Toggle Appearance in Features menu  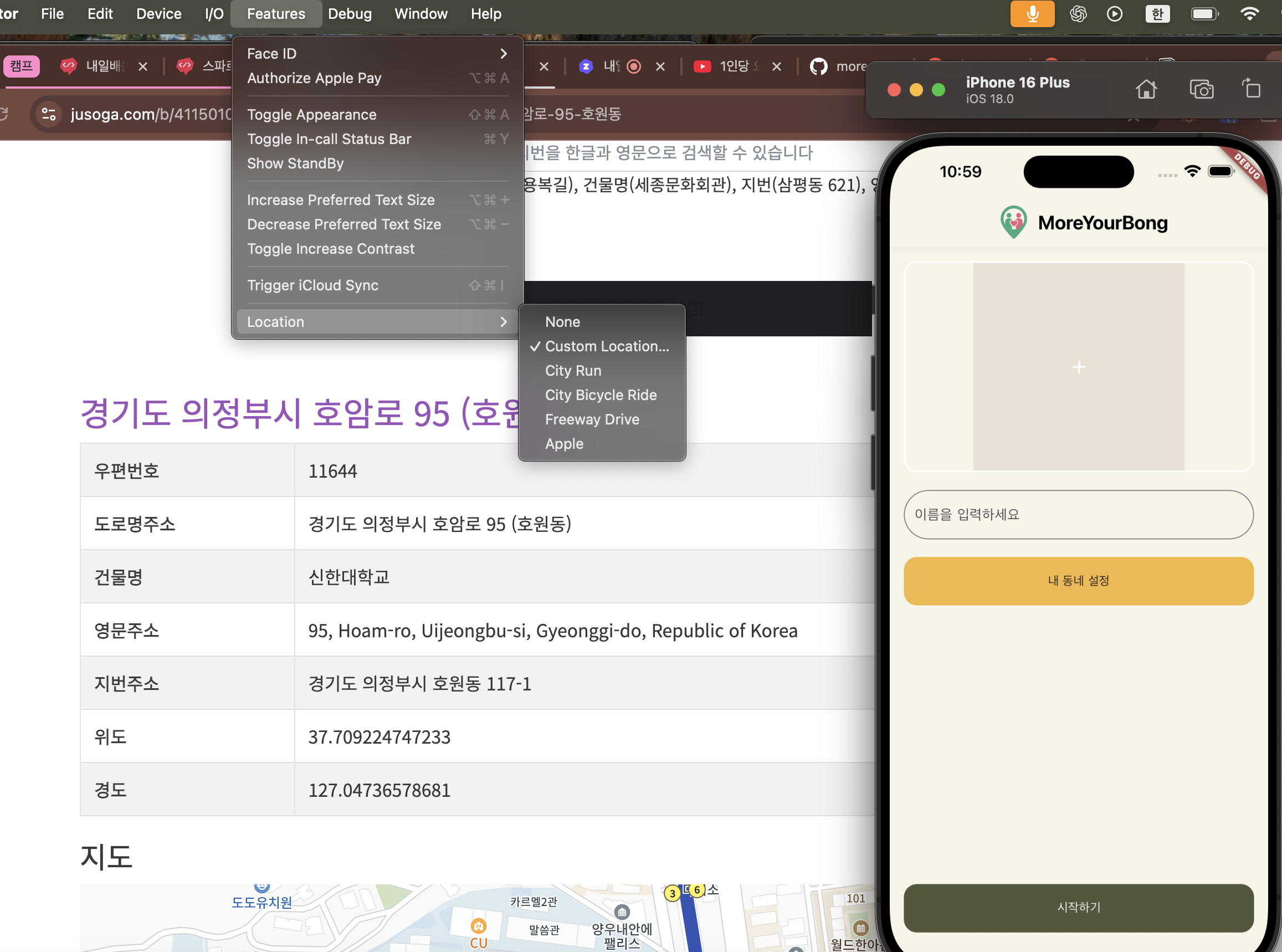(312, 115)
